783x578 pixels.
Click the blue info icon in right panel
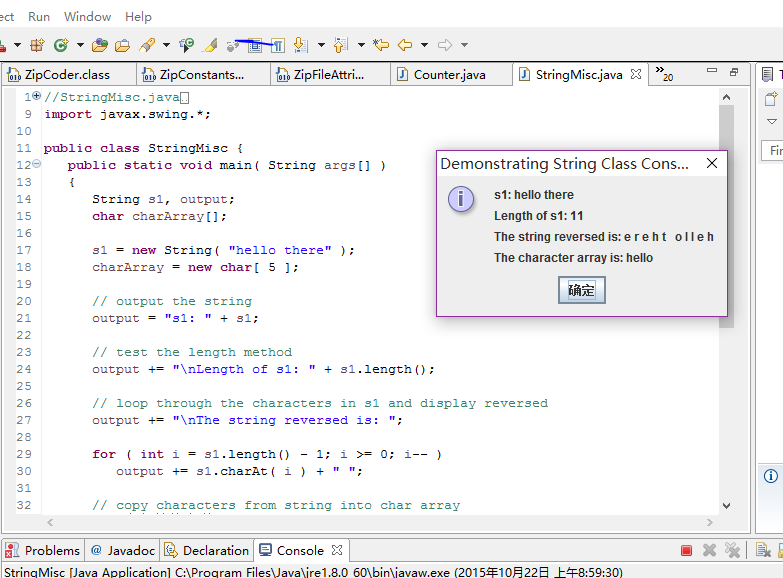[x=771, y=476]
